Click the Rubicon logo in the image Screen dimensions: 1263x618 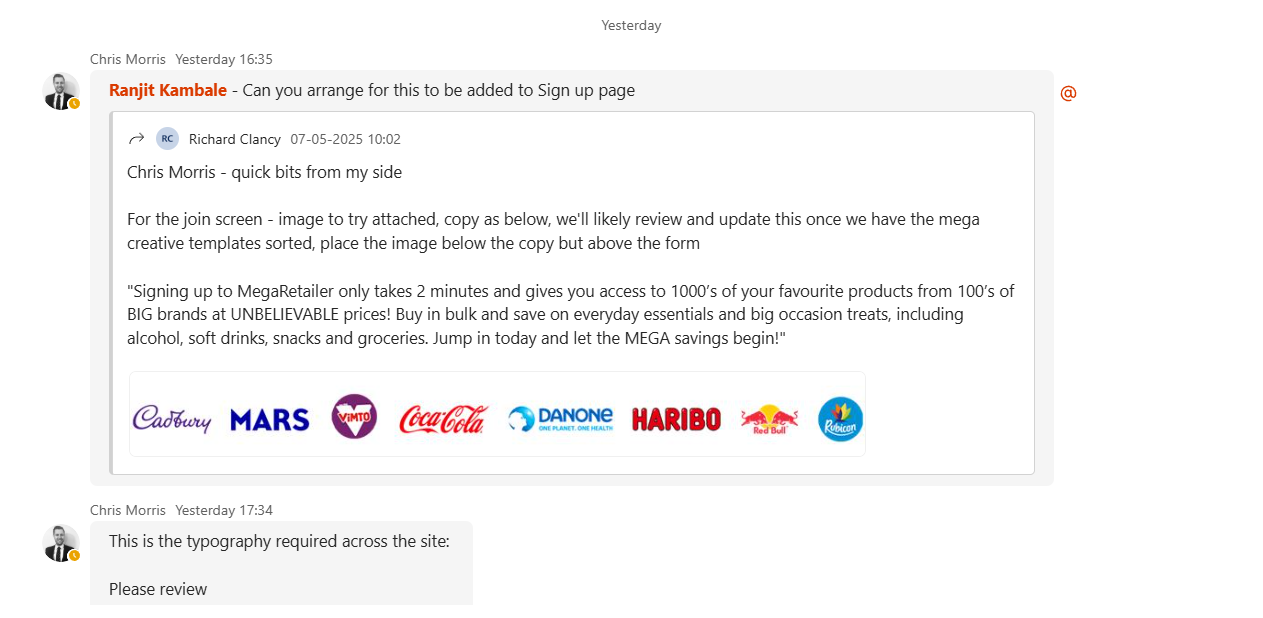click(x=840, y=419)
